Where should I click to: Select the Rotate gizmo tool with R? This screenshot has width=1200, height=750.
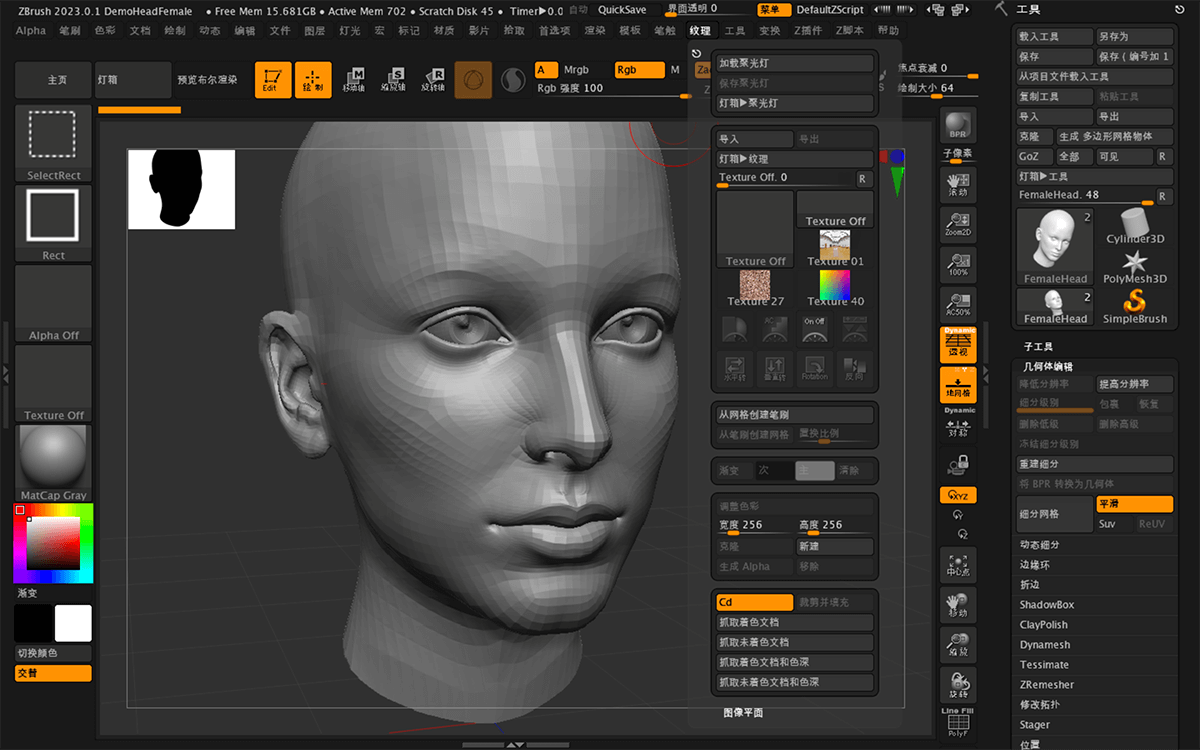click(433, 80)
